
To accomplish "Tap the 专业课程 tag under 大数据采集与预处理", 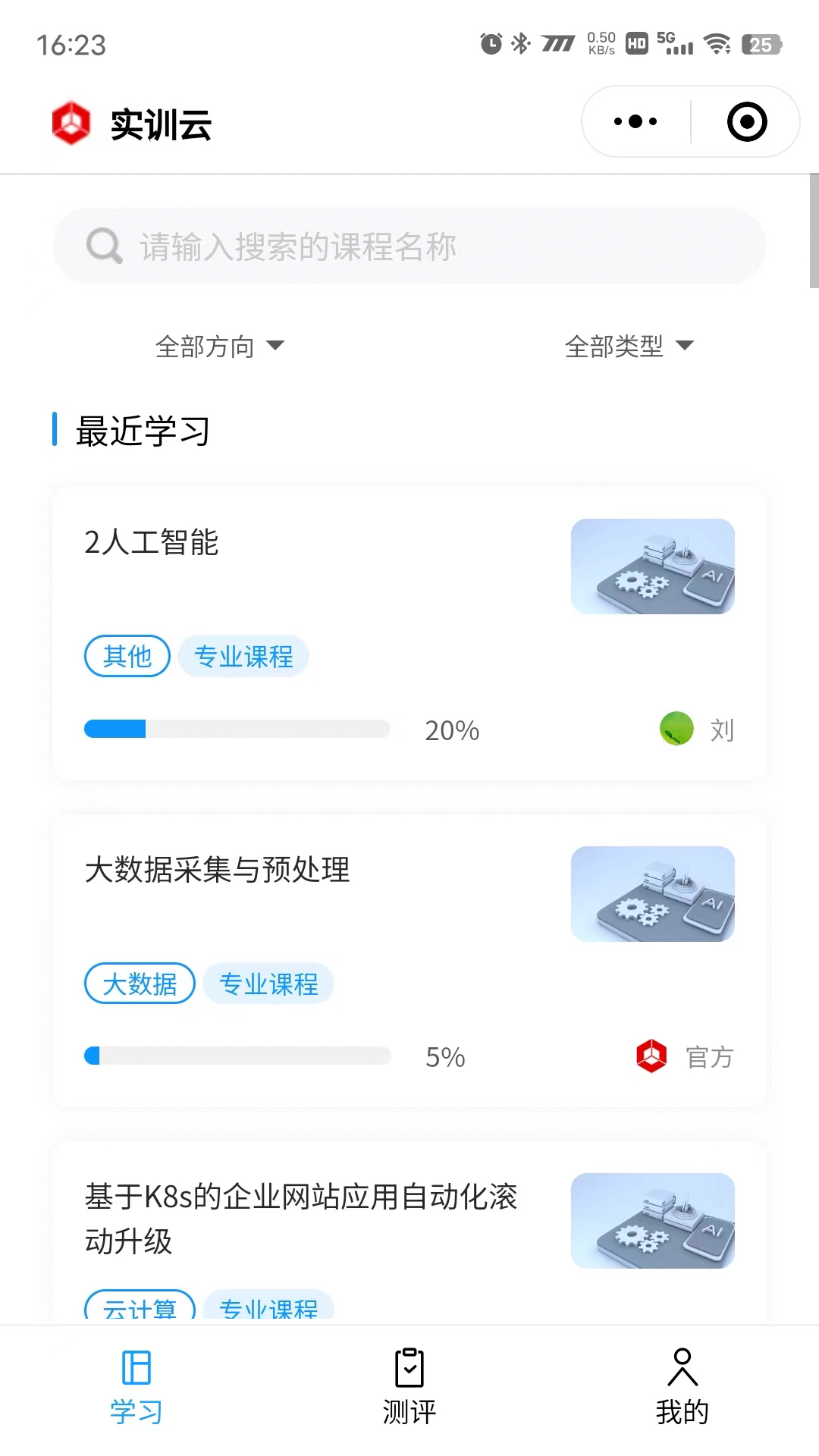I will tap(268, 984).
